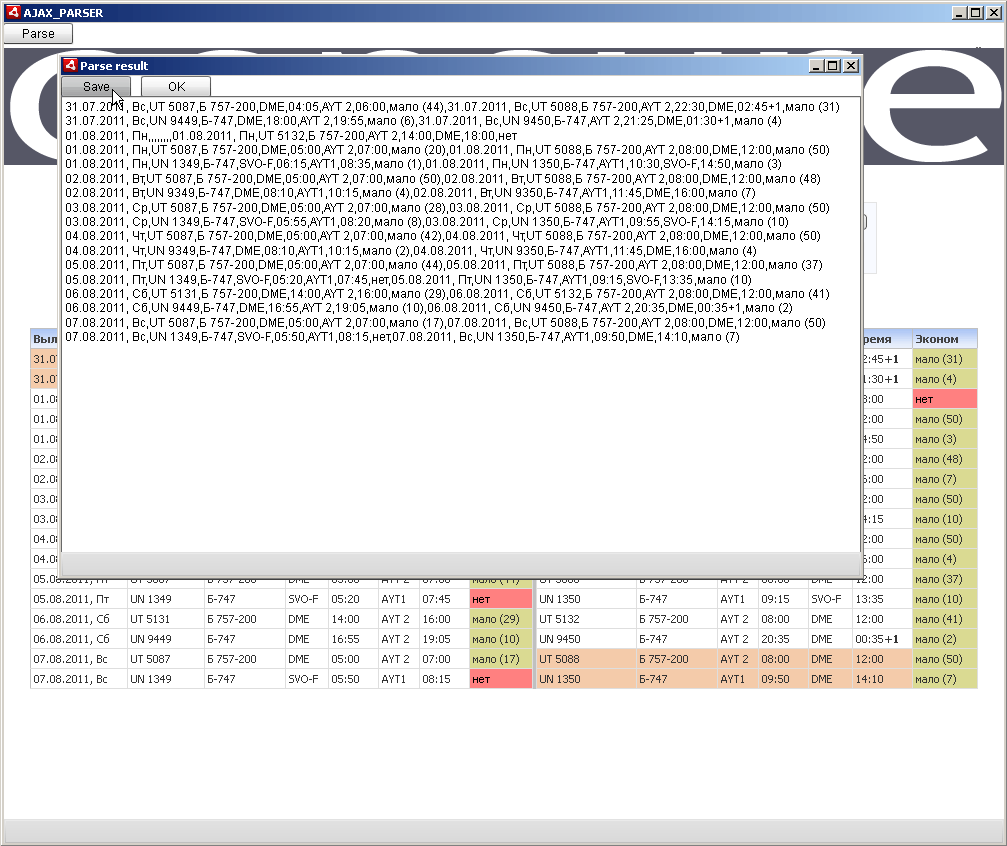Screen dimensions: 1007x846
Task: Click the 07.08.2011, Вс cell for UT 5087
Action: 78,659
